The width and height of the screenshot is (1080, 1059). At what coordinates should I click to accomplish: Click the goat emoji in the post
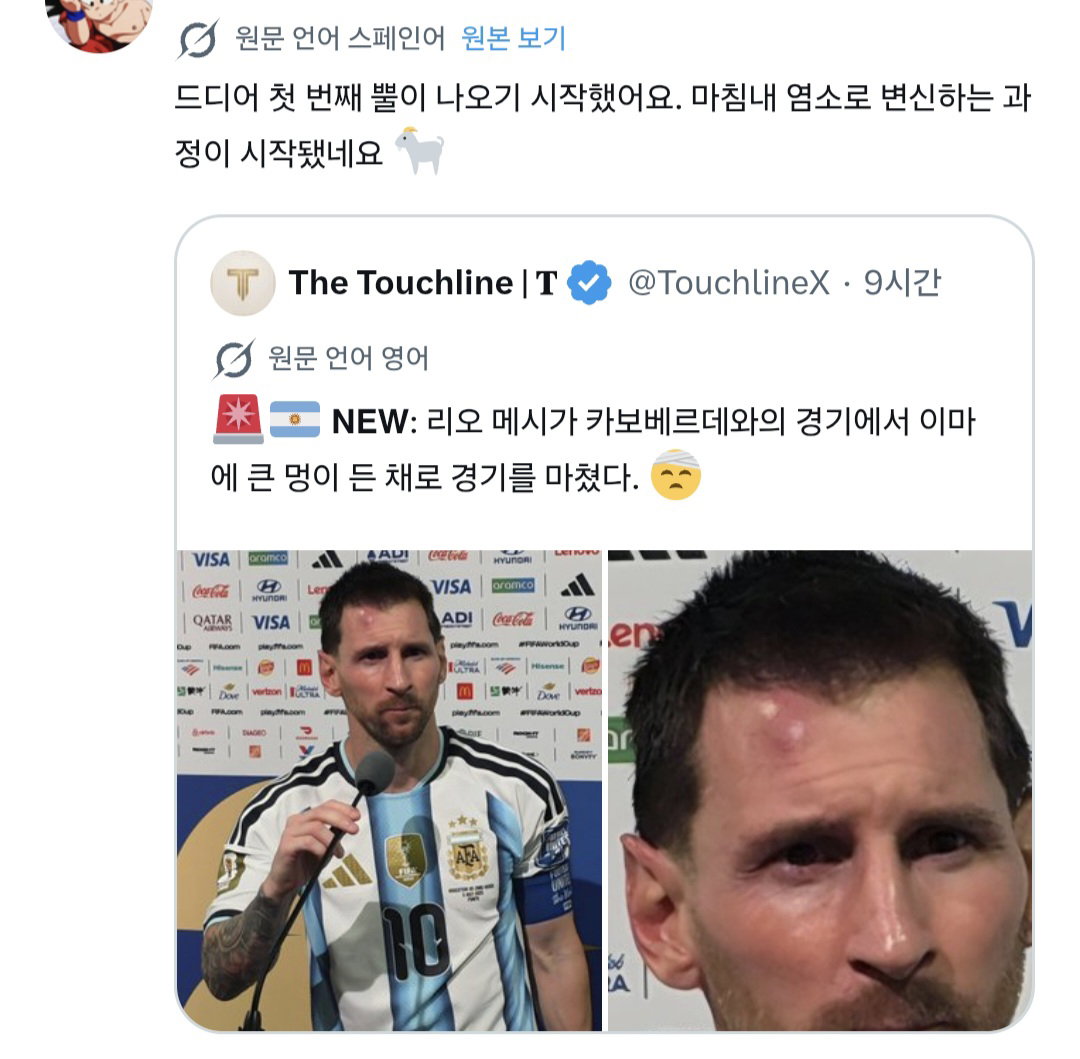(x=419, y=151)
